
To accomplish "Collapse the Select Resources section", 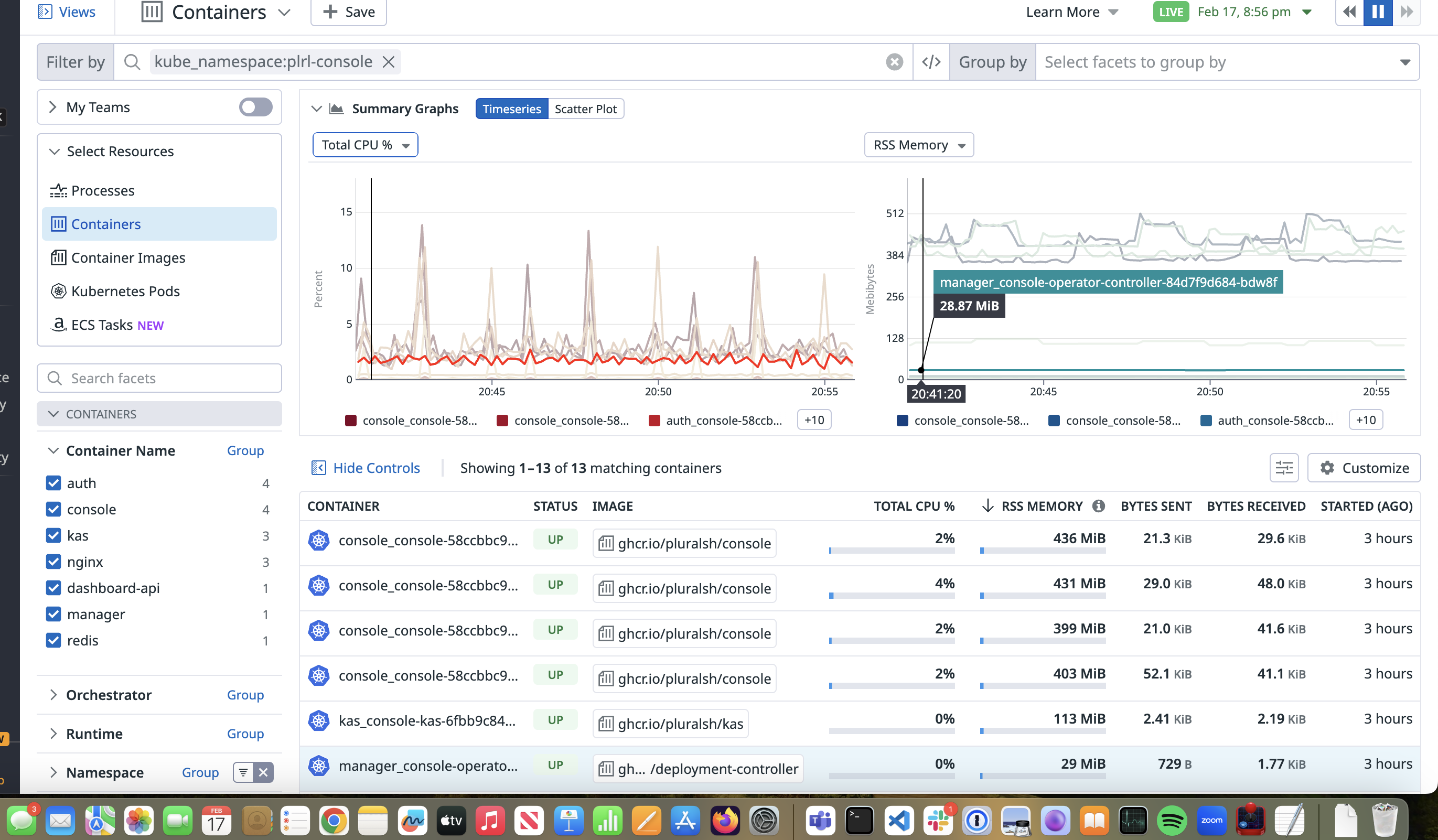I will click(x=54, y=151).
